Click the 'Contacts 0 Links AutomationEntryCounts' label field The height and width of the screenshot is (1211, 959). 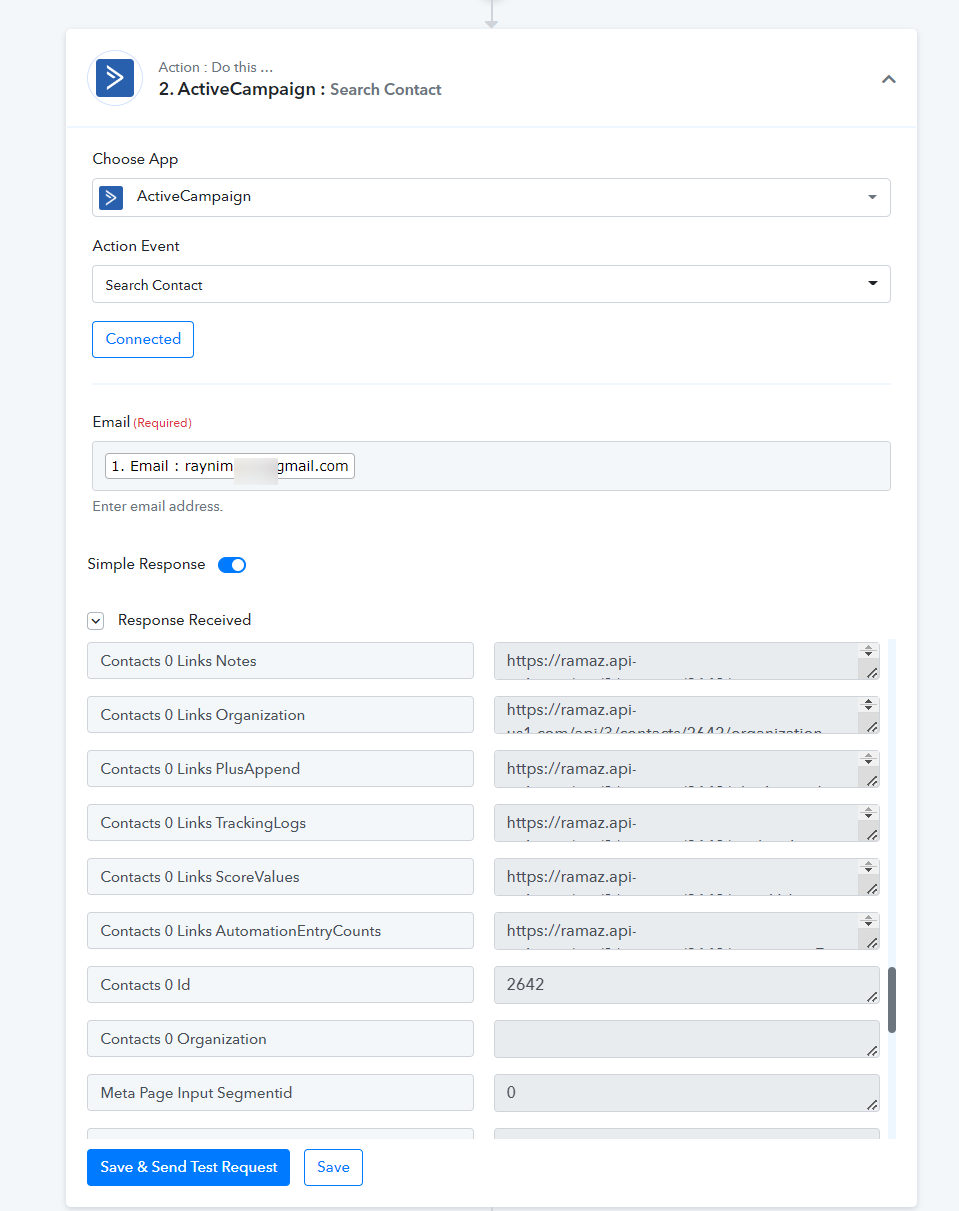tap(280, 931)
